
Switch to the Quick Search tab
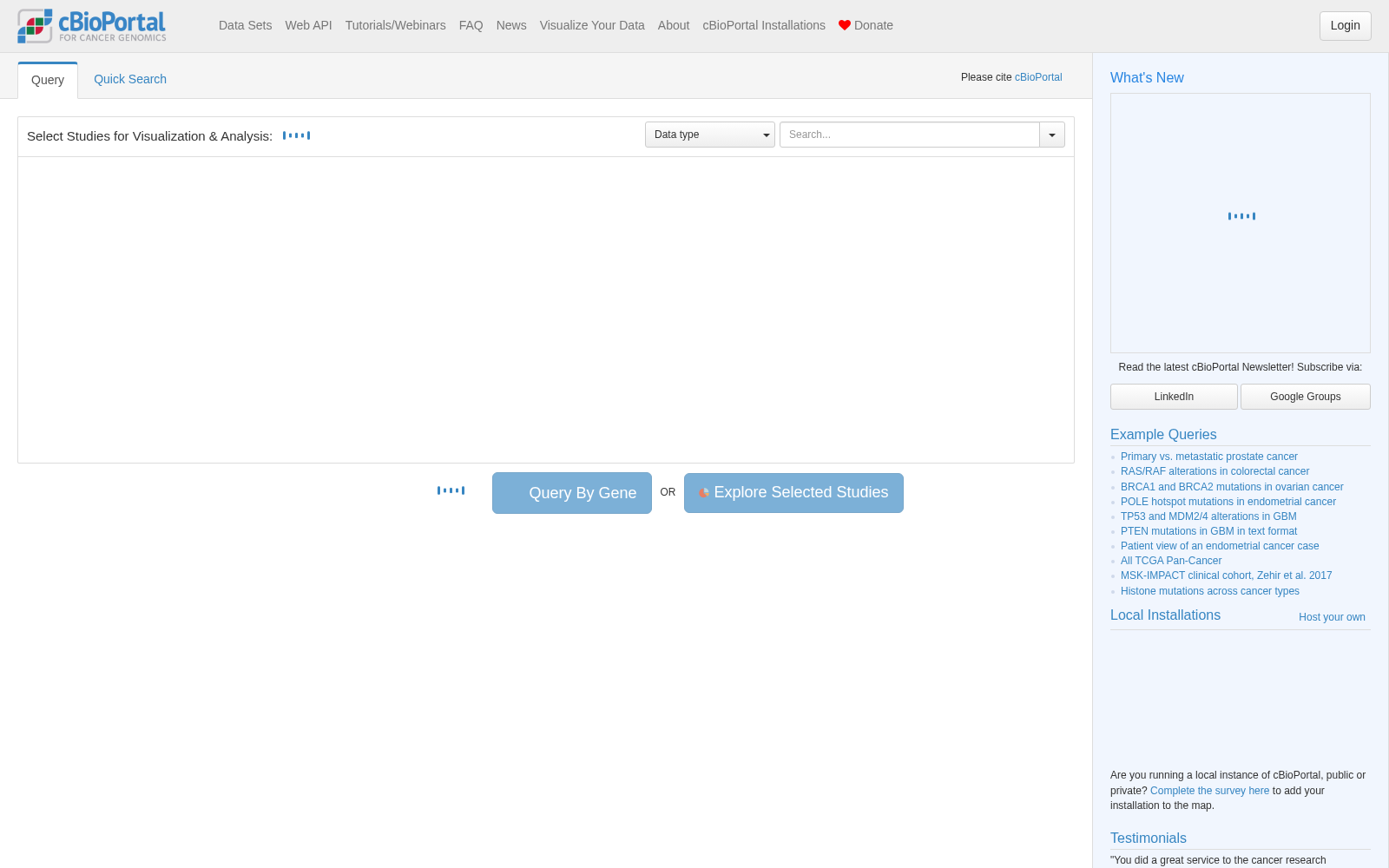(130, 79)
